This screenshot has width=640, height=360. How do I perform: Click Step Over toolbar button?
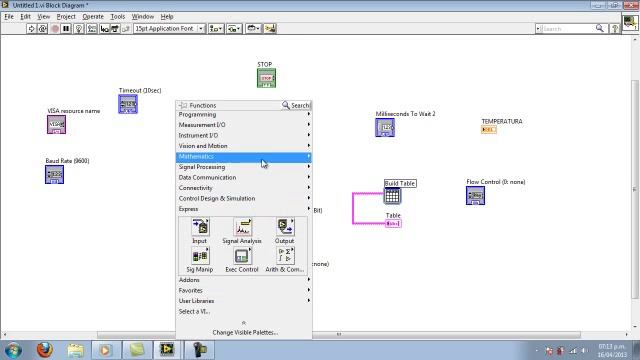point(115,29)
